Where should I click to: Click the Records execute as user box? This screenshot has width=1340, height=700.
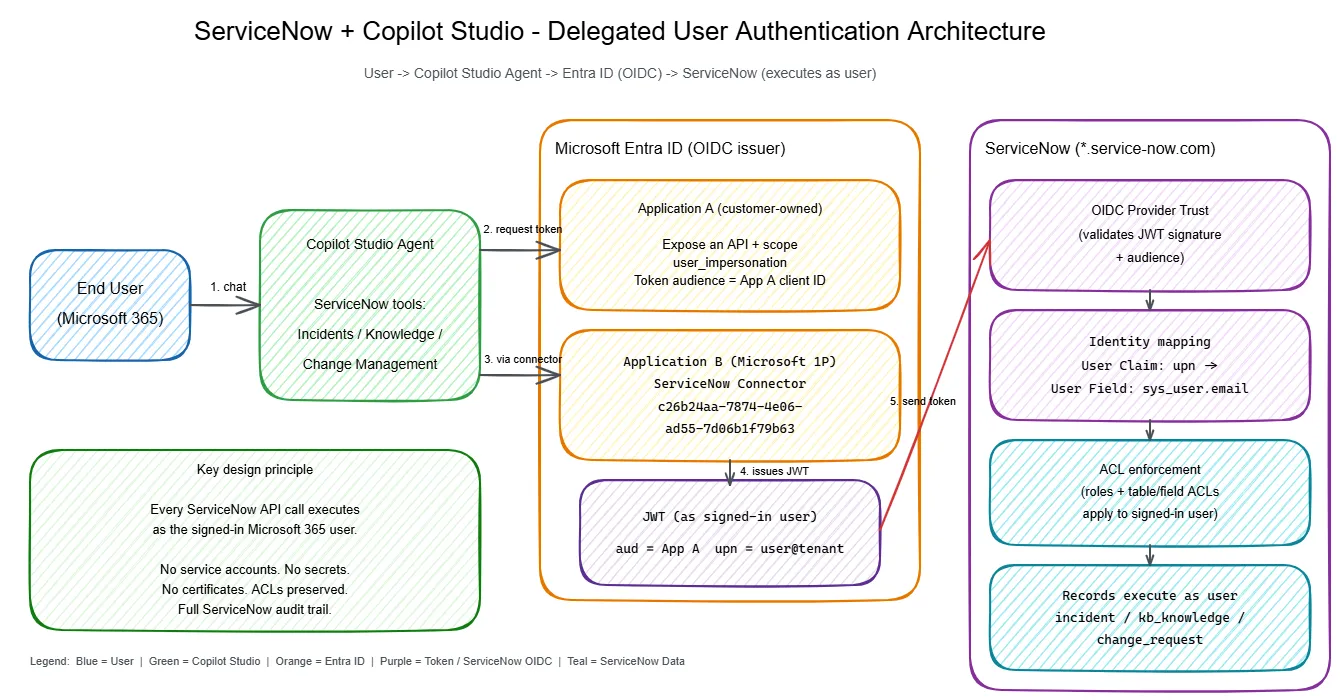pos(1150,618)
